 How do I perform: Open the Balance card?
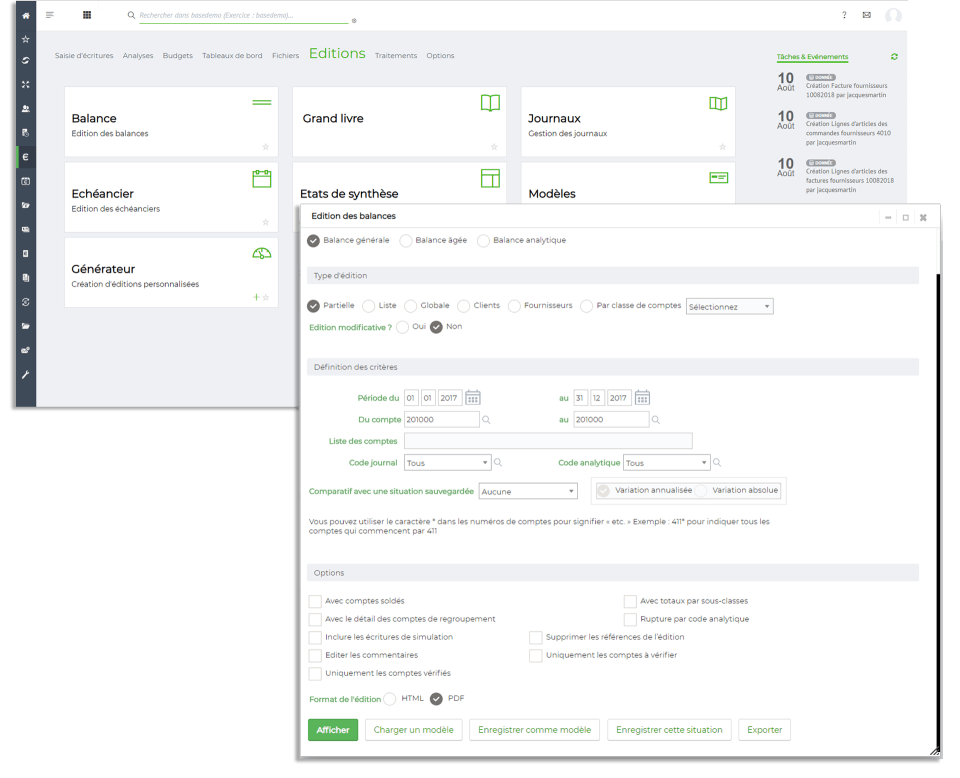[171, 121]
